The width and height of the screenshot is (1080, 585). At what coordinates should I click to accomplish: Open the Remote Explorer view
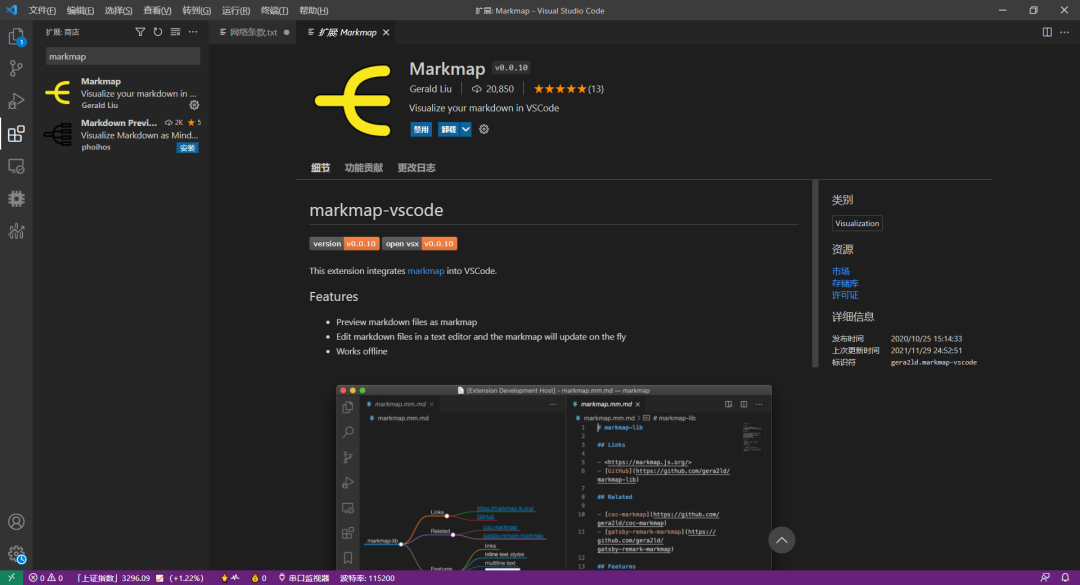click(16, 166)
